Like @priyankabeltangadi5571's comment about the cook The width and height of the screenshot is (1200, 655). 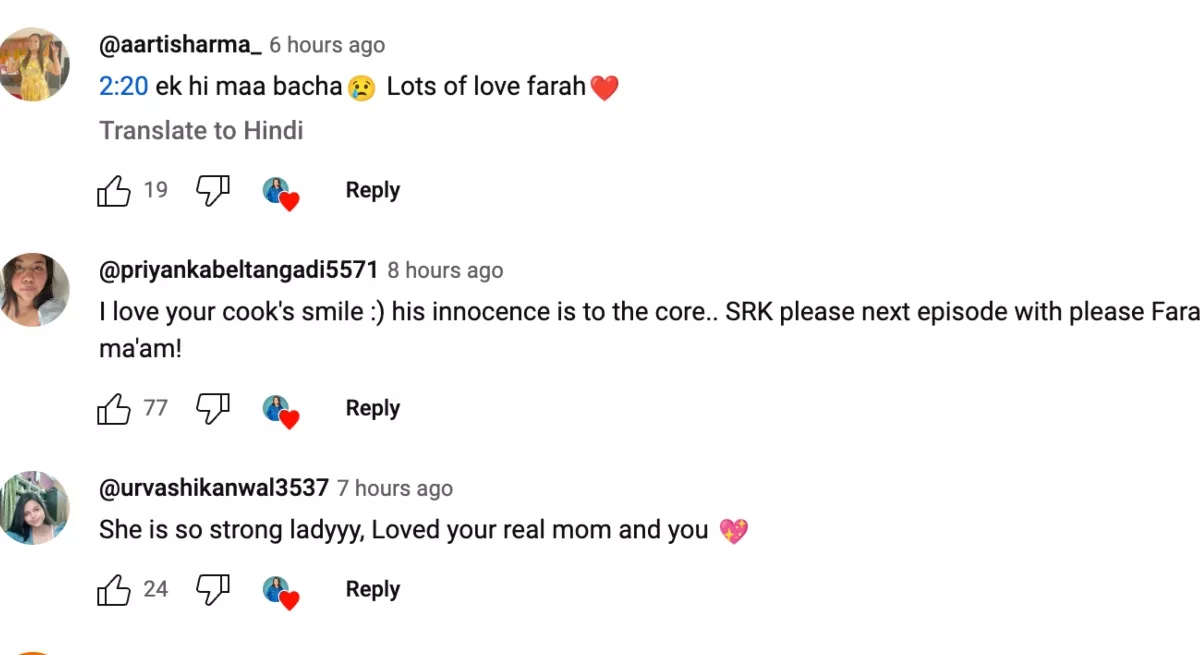pos(114,408)
